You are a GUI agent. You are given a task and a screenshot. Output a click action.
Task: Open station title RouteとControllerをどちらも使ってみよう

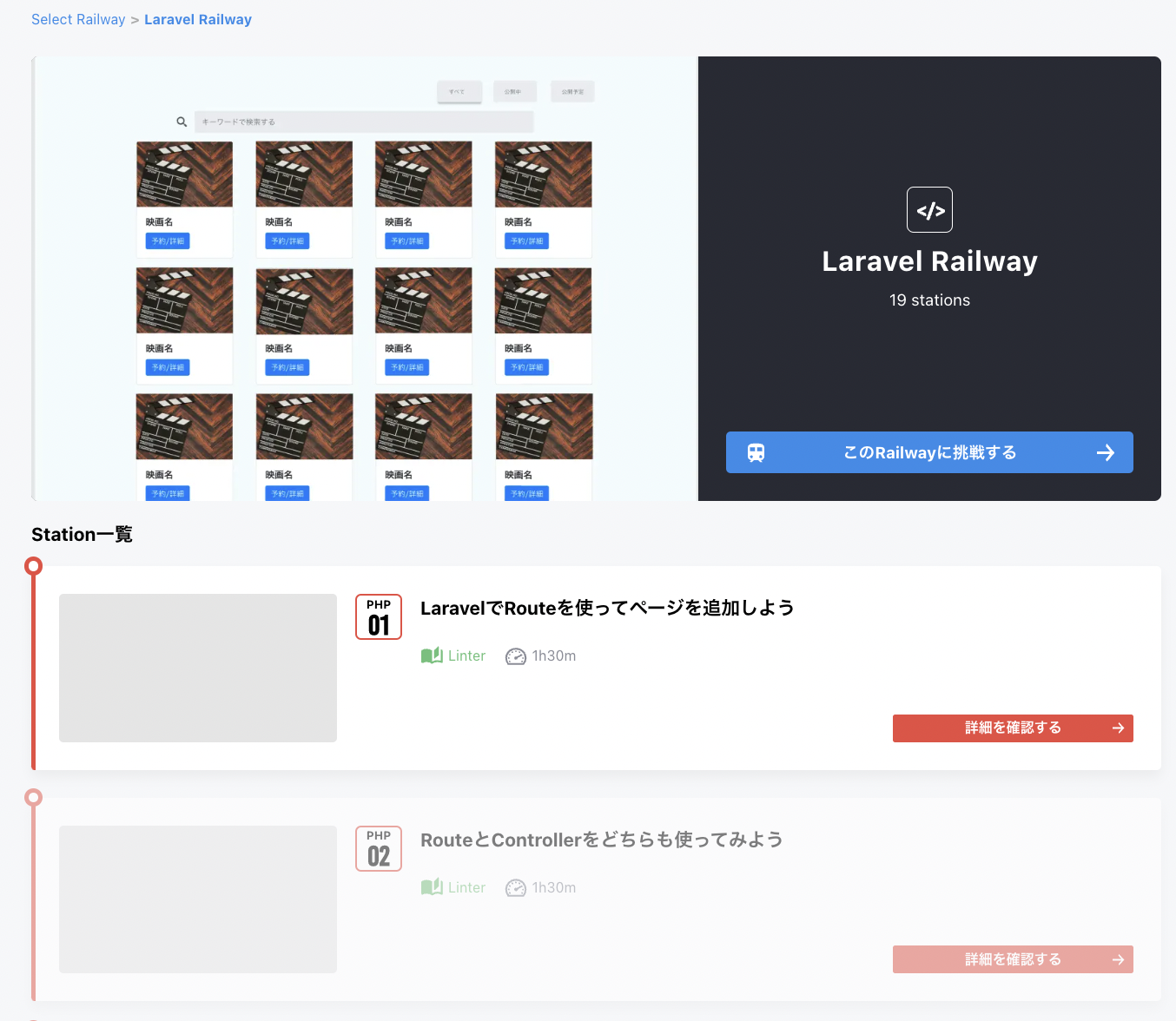(602, 840)
